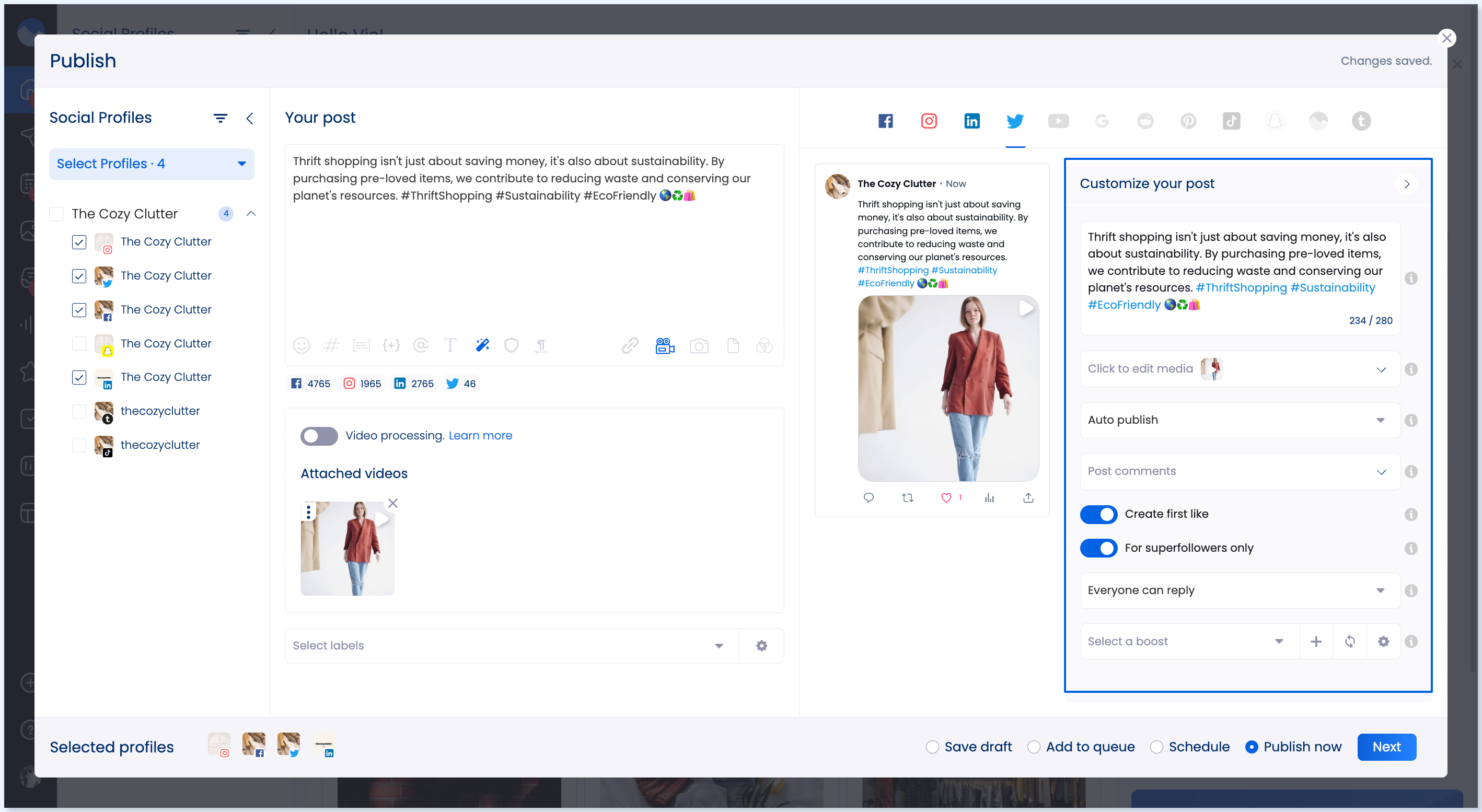Viewport: 1482px width, 812px height.
Task: Play the video in tweet preview
Action: pos(1026,308)
